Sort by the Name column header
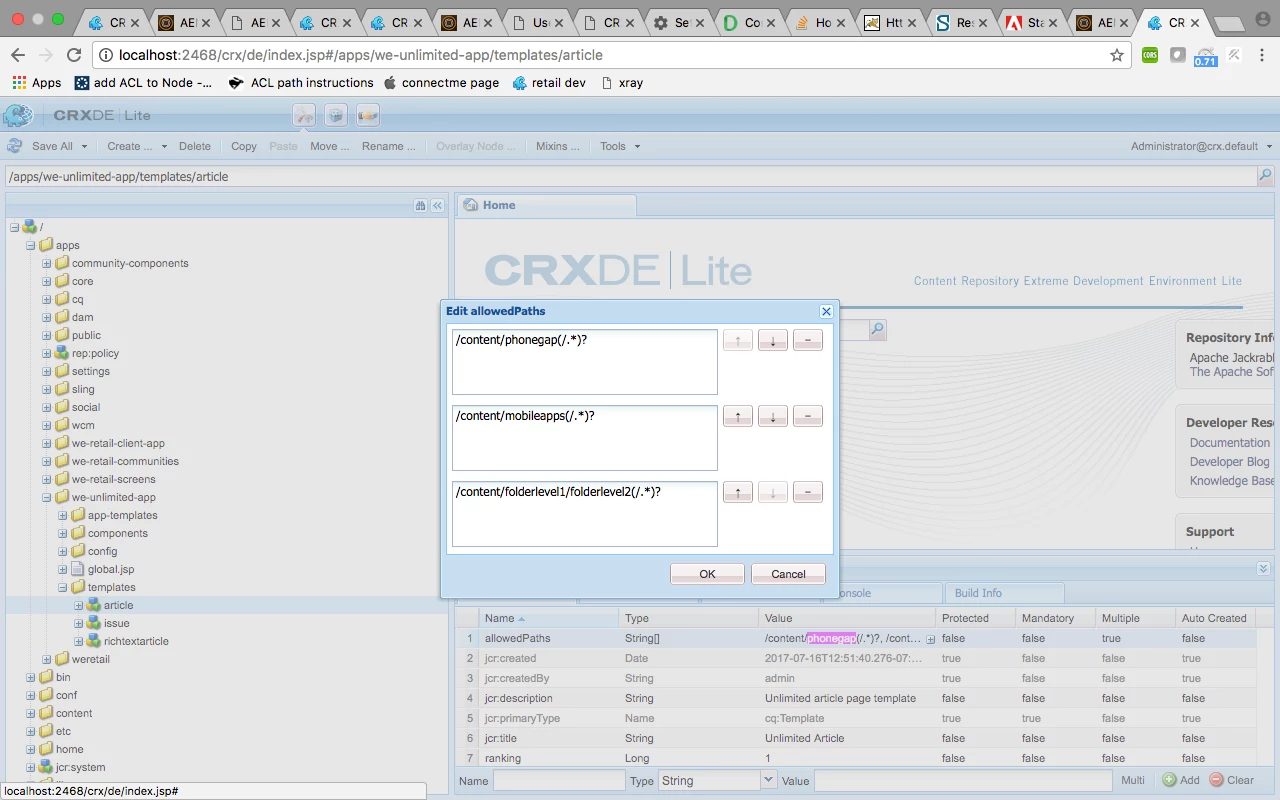The image size is (1280, 800). pyautogui.click(x=548, y=618)
